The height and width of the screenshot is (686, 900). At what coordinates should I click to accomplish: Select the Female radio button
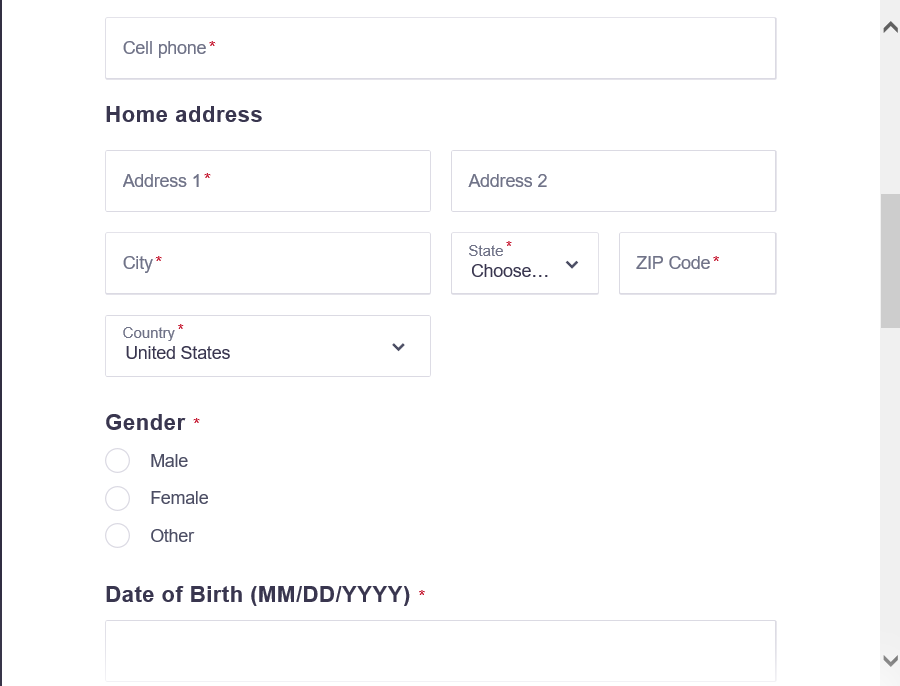pos(118,498)
